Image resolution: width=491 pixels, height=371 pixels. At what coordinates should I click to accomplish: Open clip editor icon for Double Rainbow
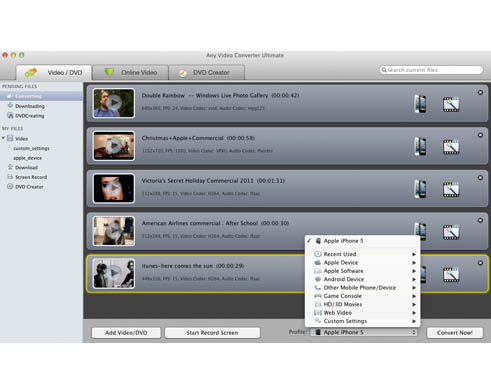(x=451, y=104)
